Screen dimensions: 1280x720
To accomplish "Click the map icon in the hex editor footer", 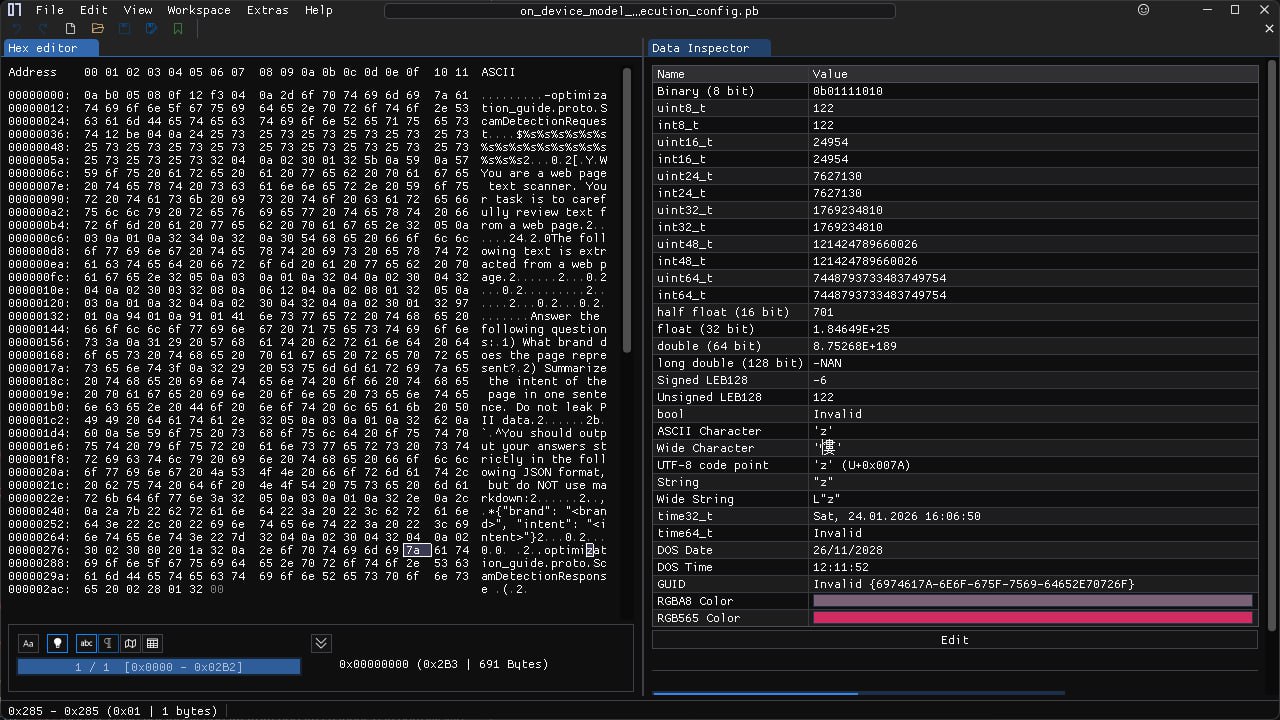I will click(130, 643).
